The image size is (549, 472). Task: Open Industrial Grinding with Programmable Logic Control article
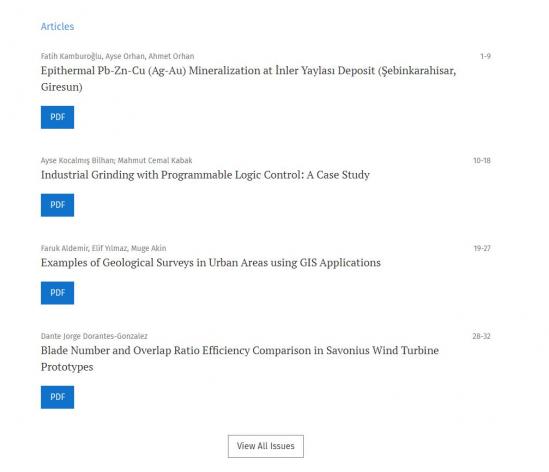coord(205,175)
